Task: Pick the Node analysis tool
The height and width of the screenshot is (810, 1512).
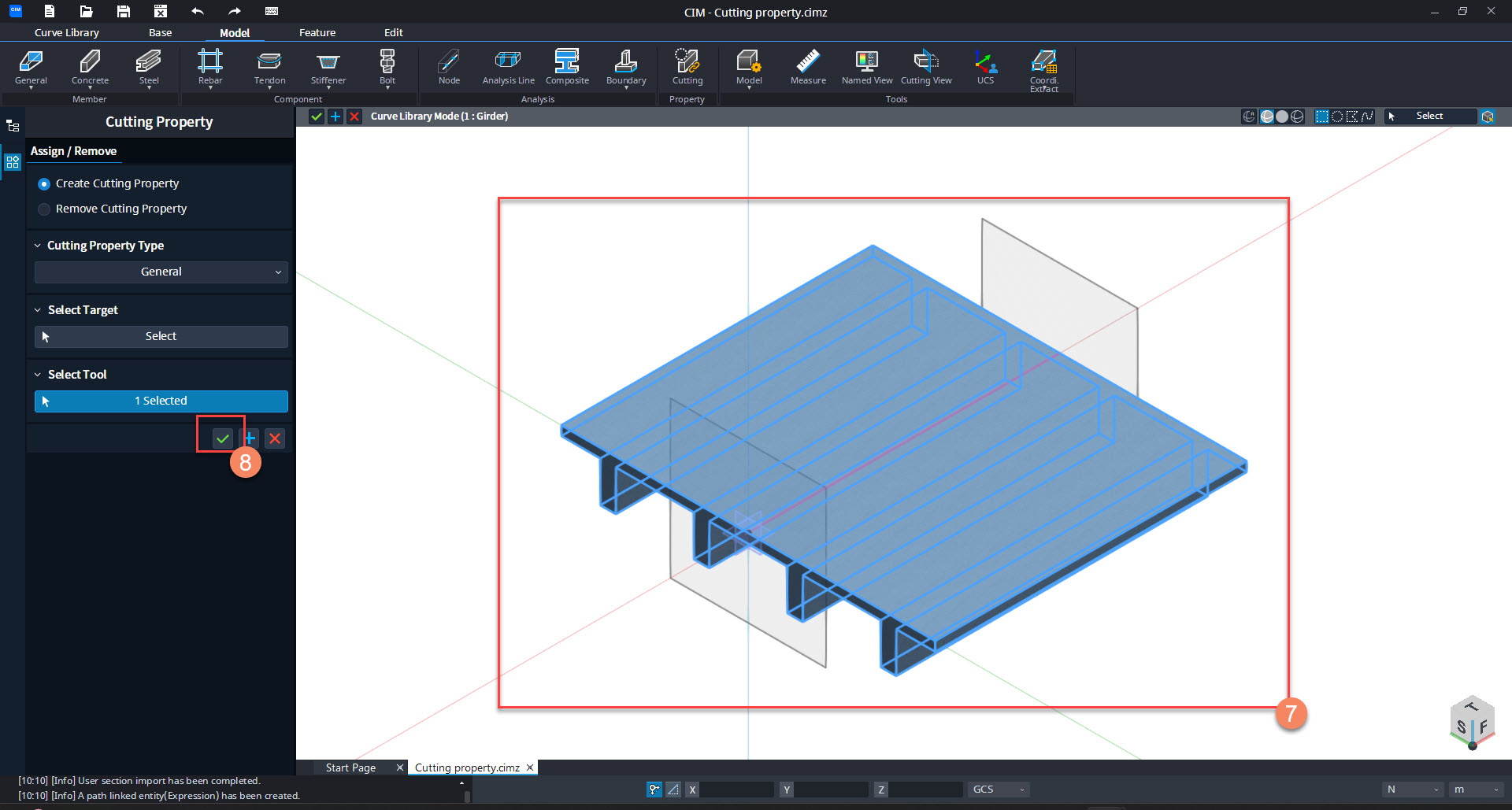Action: click(449, 67)
